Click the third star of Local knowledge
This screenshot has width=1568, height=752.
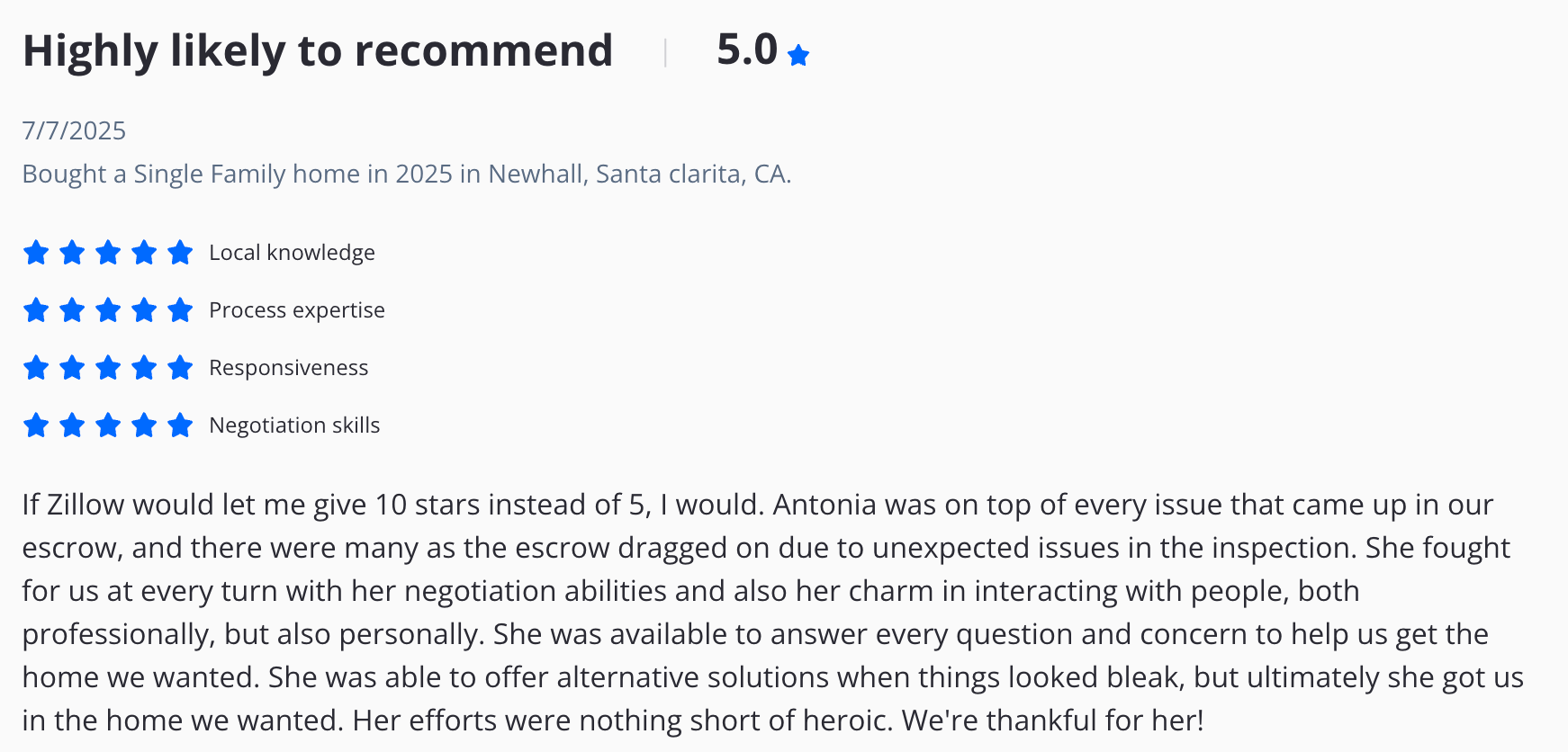(x=108, y=253)
